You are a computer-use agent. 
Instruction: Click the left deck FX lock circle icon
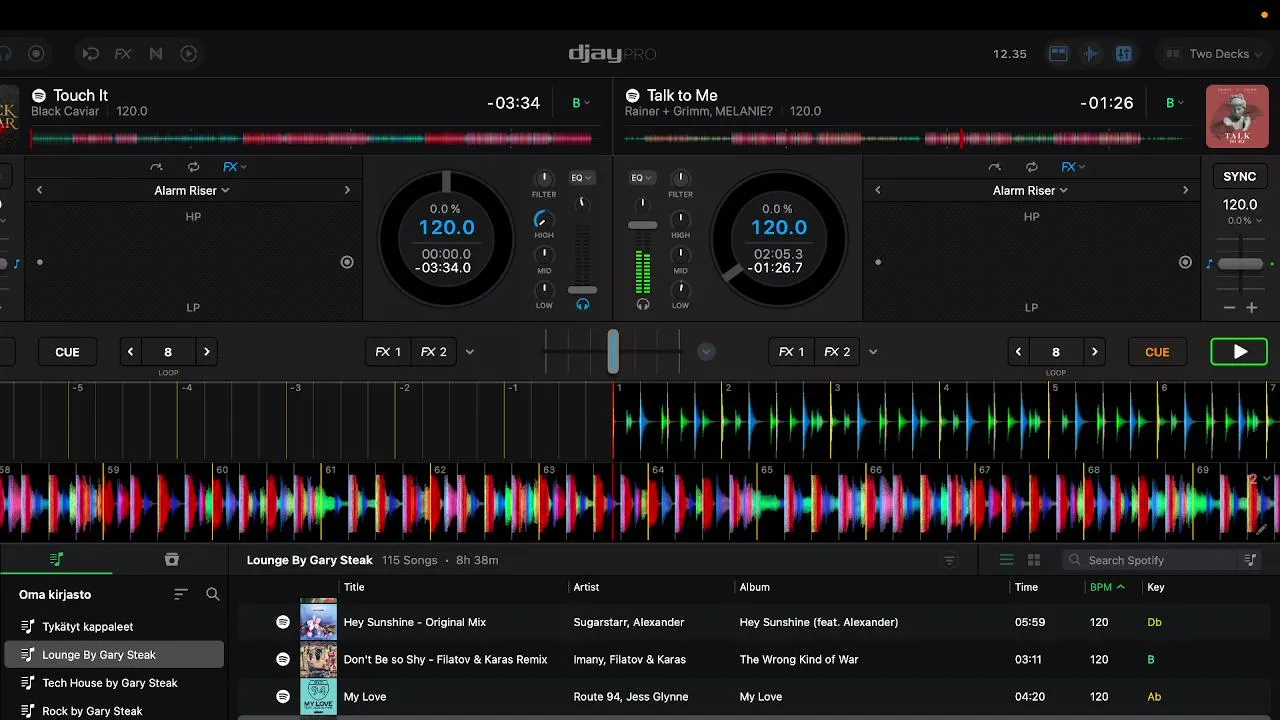coord(347,262)
